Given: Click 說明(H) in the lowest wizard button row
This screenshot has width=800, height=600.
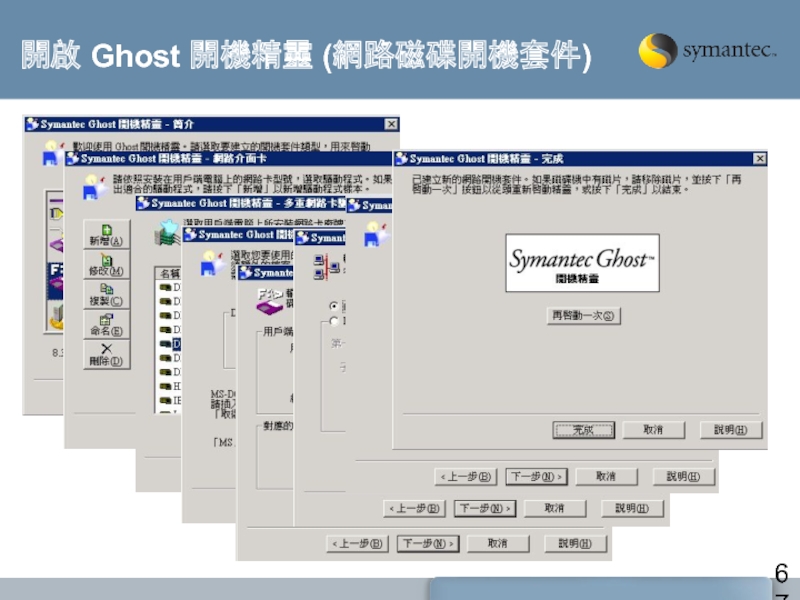Looking at the screenshot, I should point(576,543).
